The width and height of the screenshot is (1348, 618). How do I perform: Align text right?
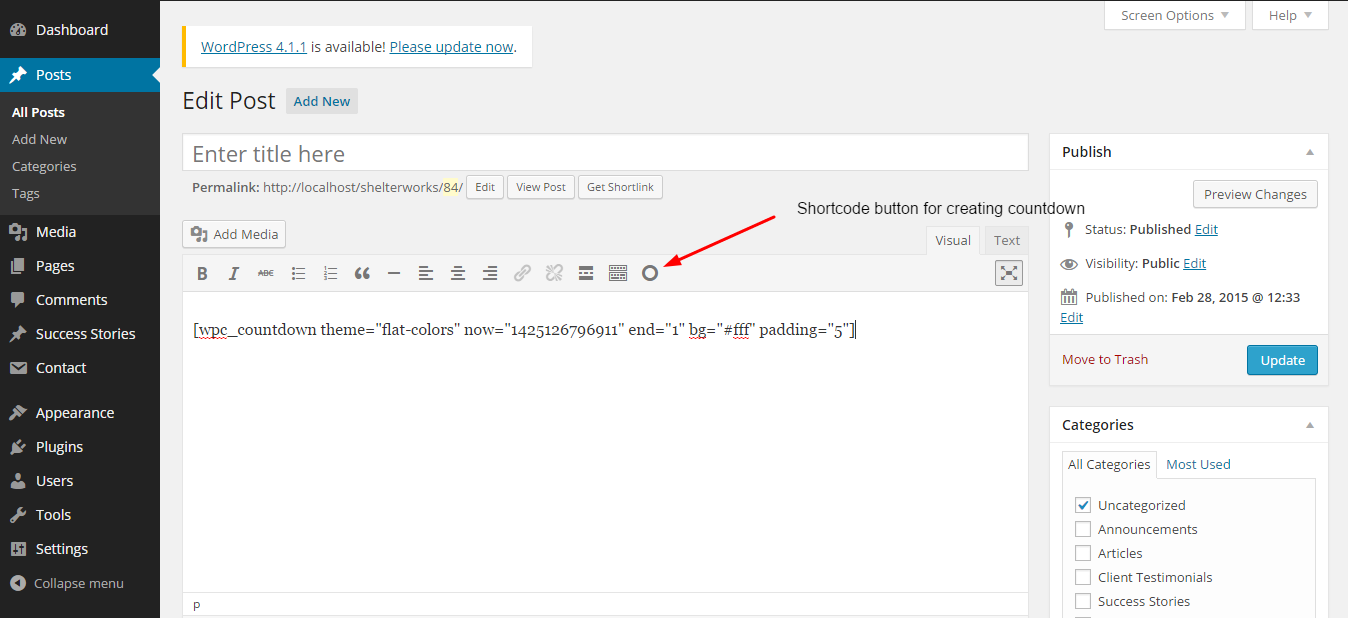pos(490,273)
